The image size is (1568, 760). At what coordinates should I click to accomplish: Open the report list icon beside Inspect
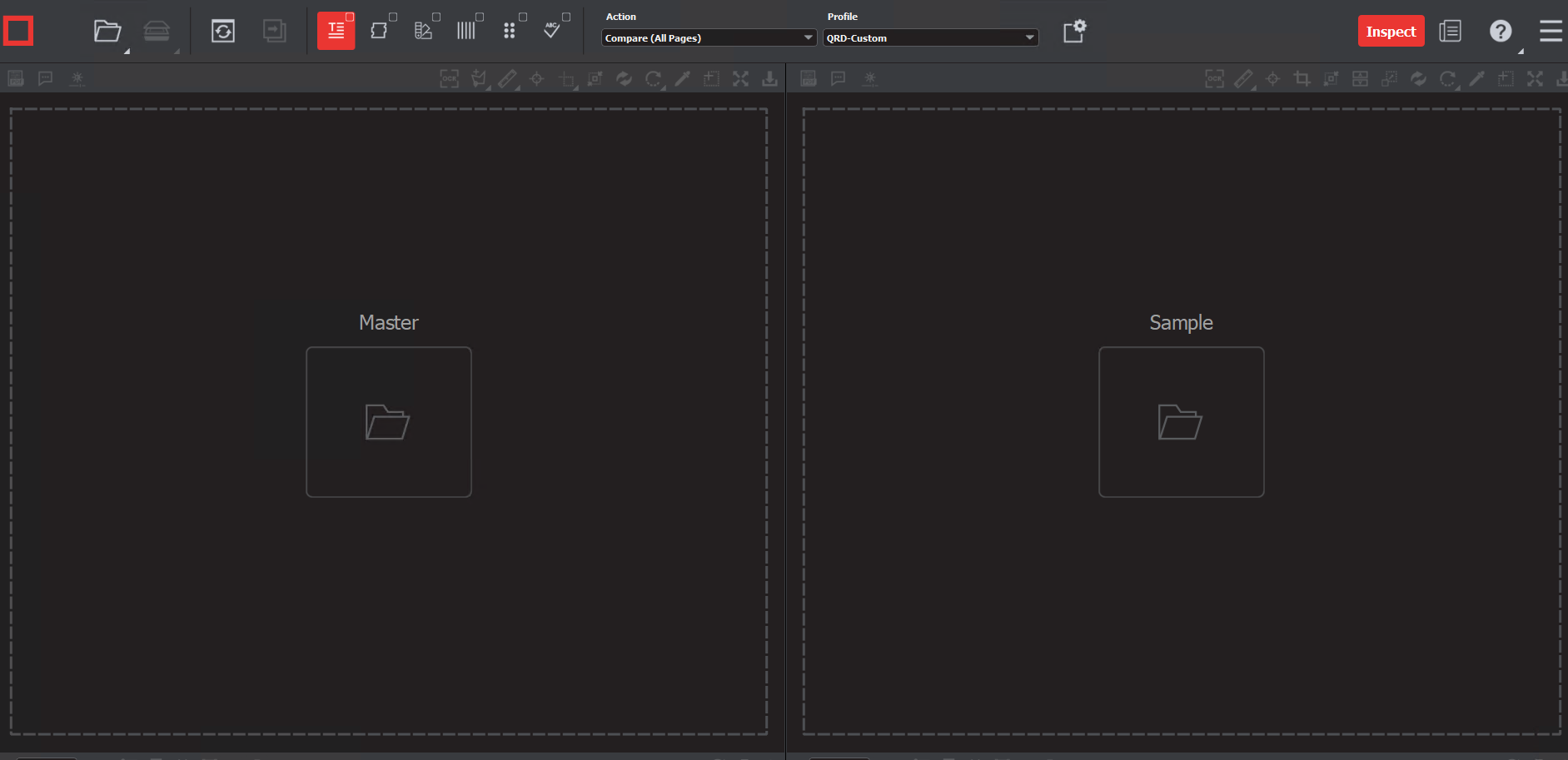(x=1450, y=32)
